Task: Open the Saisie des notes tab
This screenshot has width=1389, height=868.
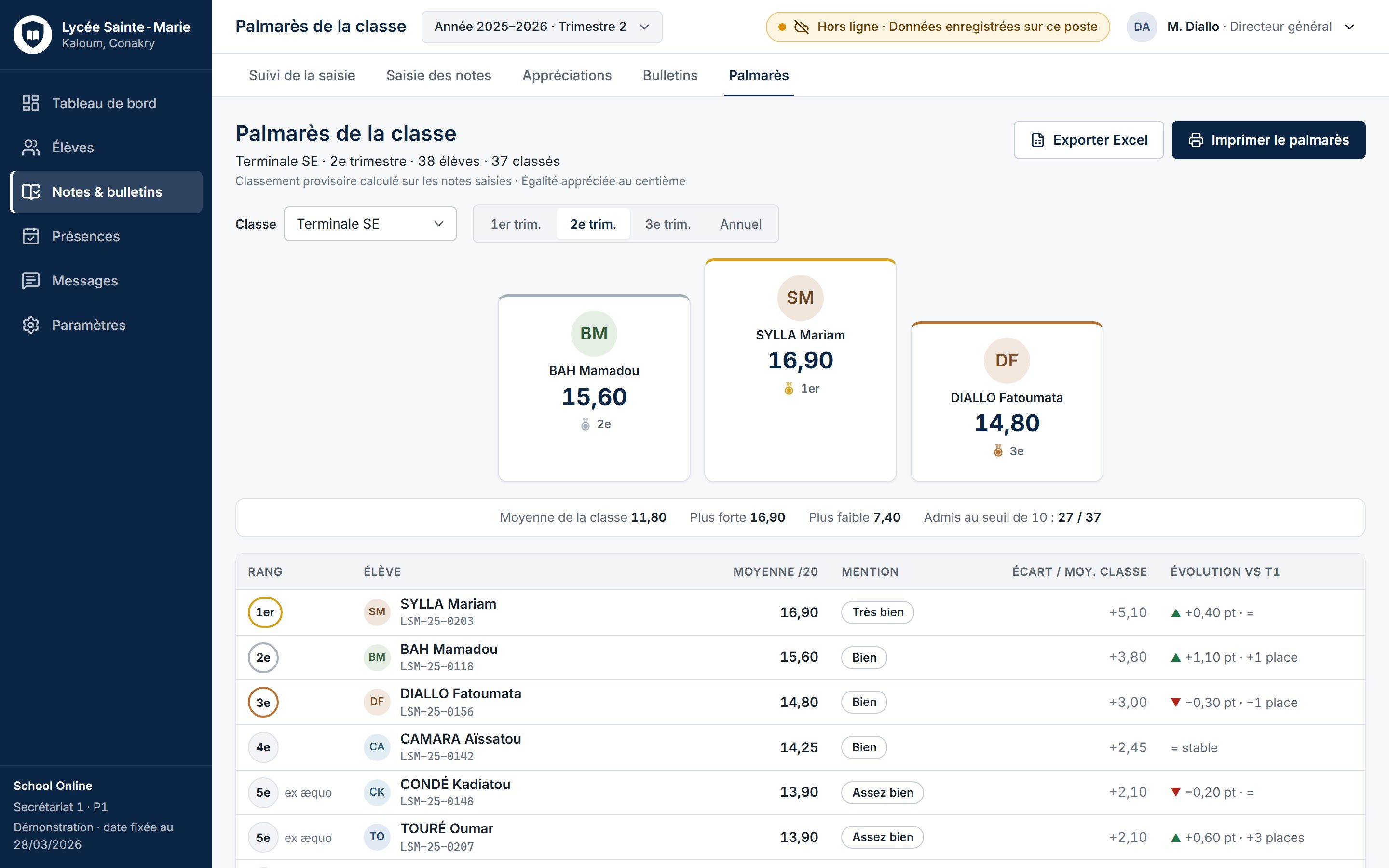Action: 438,75
